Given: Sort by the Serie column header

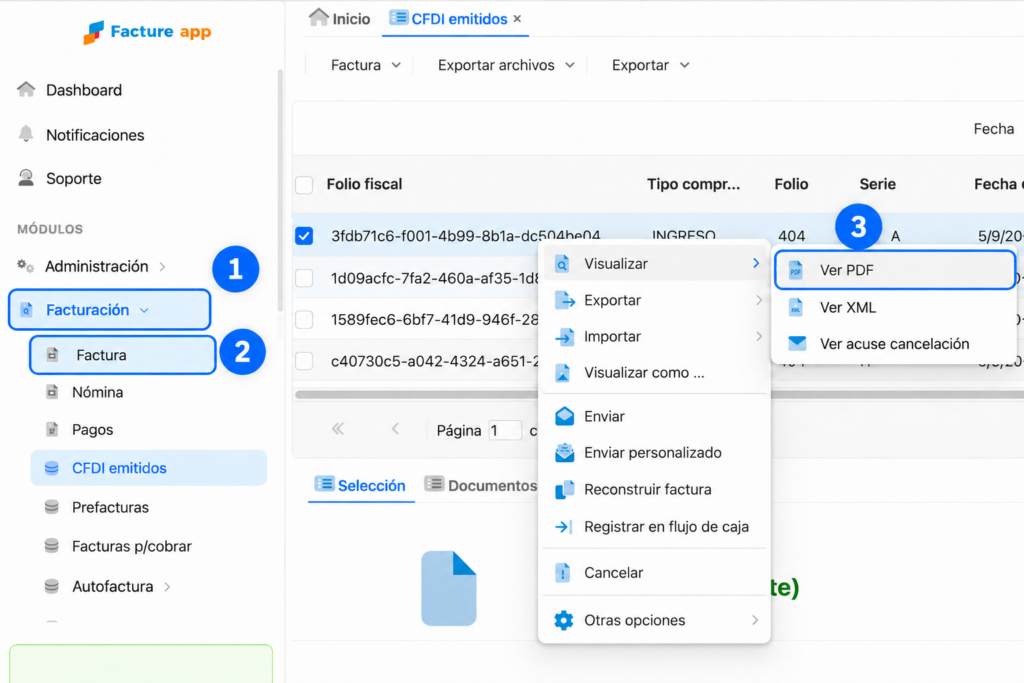Looking at the screenshot, I should (x=877, y=185).
